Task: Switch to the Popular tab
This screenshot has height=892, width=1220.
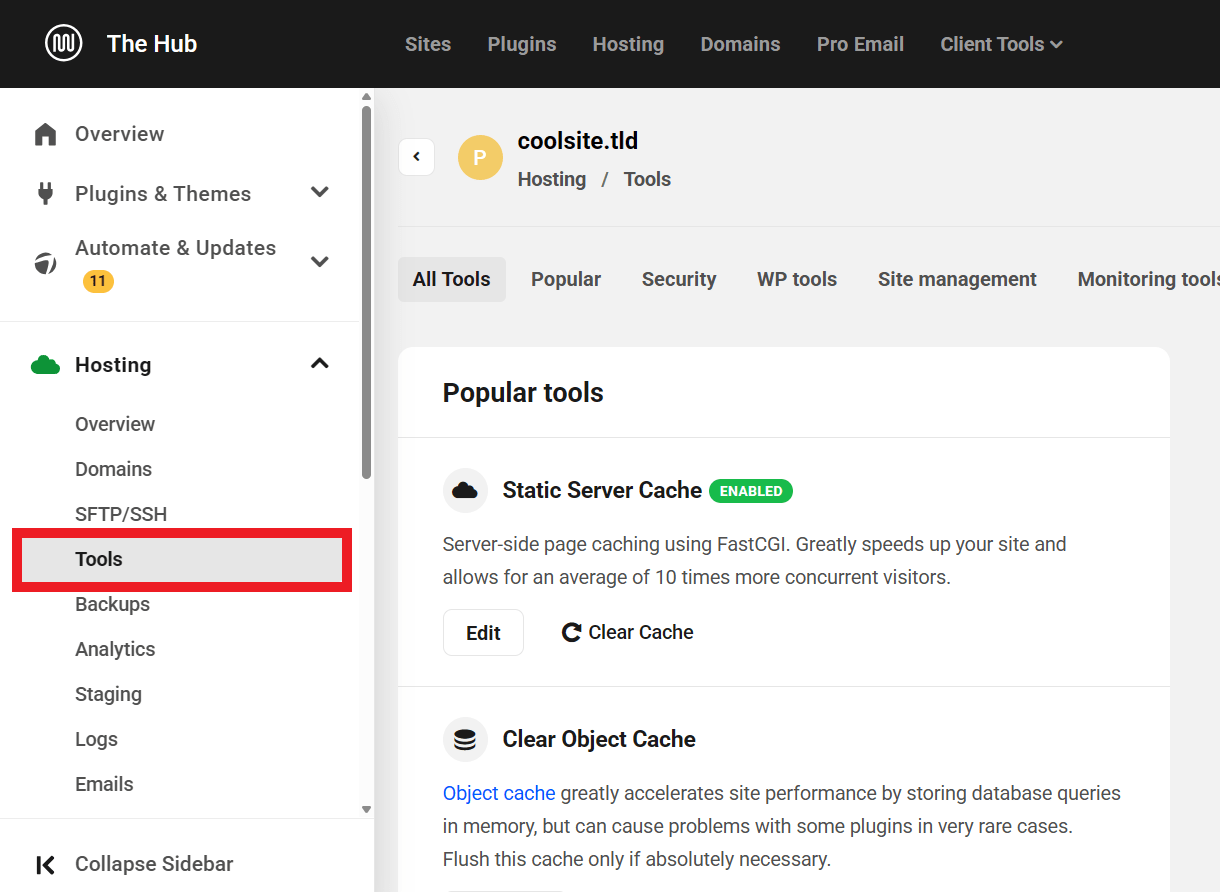Action: [566, 279]
